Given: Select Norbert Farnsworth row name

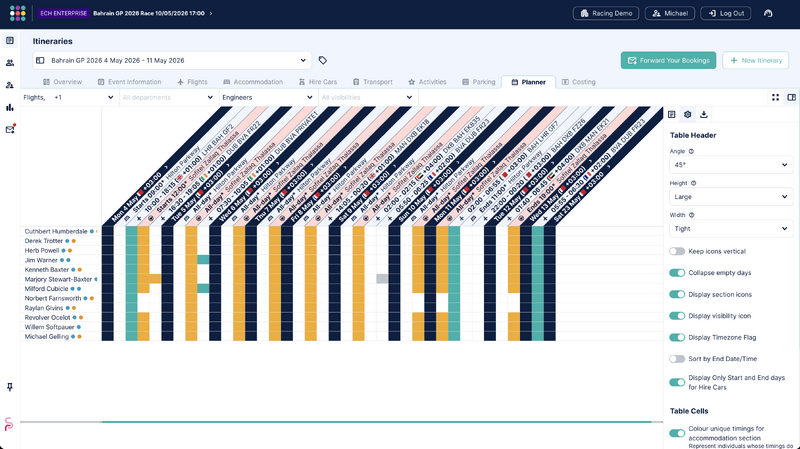Looking at the screenshot, I should 53,298.
